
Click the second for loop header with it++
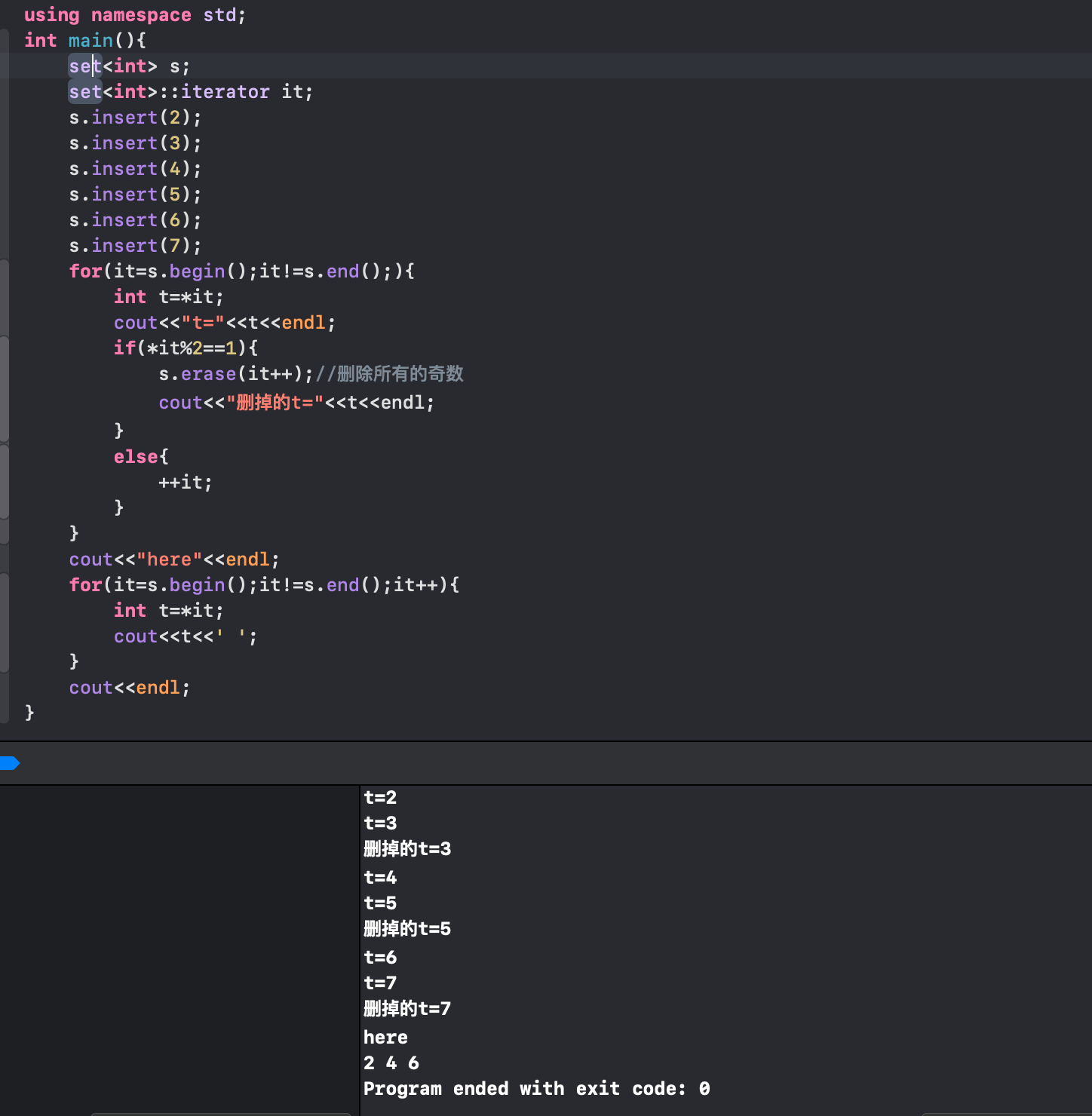pyautogui.click(x=264, y=585)
